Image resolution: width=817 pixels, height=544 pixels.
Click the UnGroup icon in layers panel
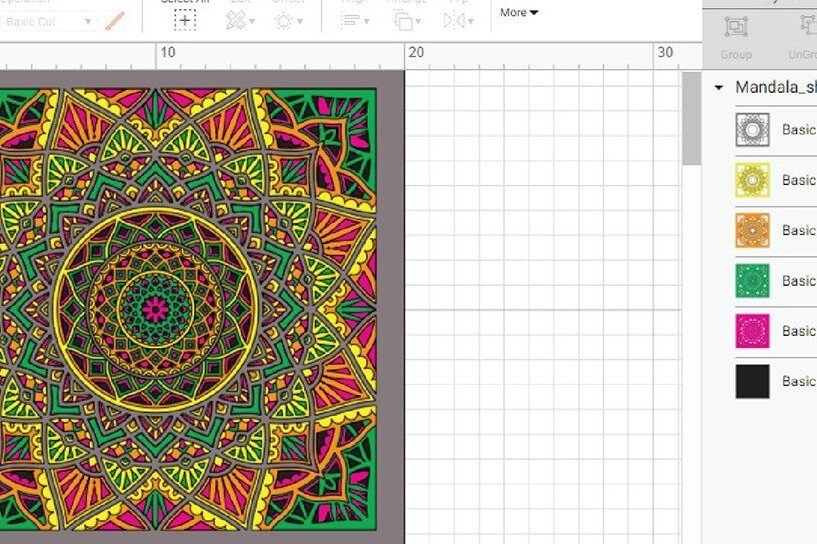click(807, 28)
